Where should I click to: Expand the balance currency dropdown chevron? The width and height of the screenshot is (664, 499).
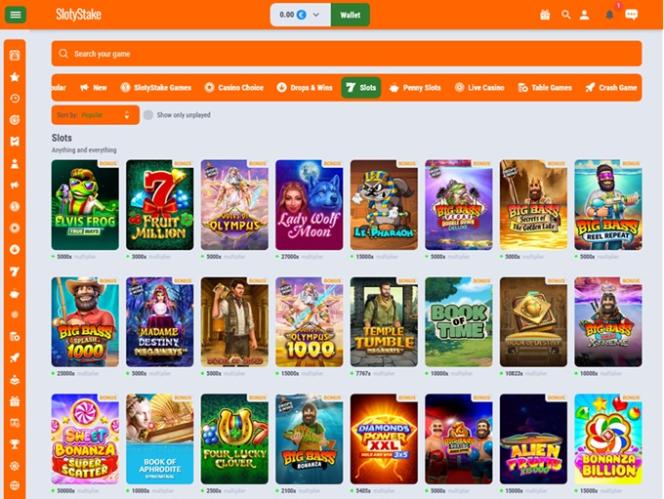coord(316,15)
